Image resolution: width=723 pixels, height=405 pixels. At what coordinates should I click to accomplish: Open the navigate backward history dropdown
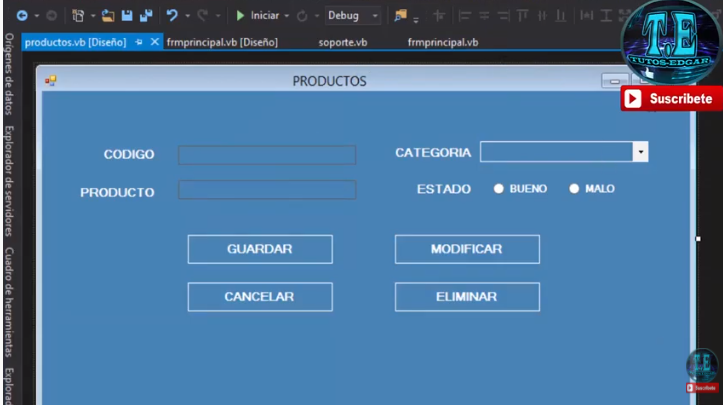[x=36, y=16]
